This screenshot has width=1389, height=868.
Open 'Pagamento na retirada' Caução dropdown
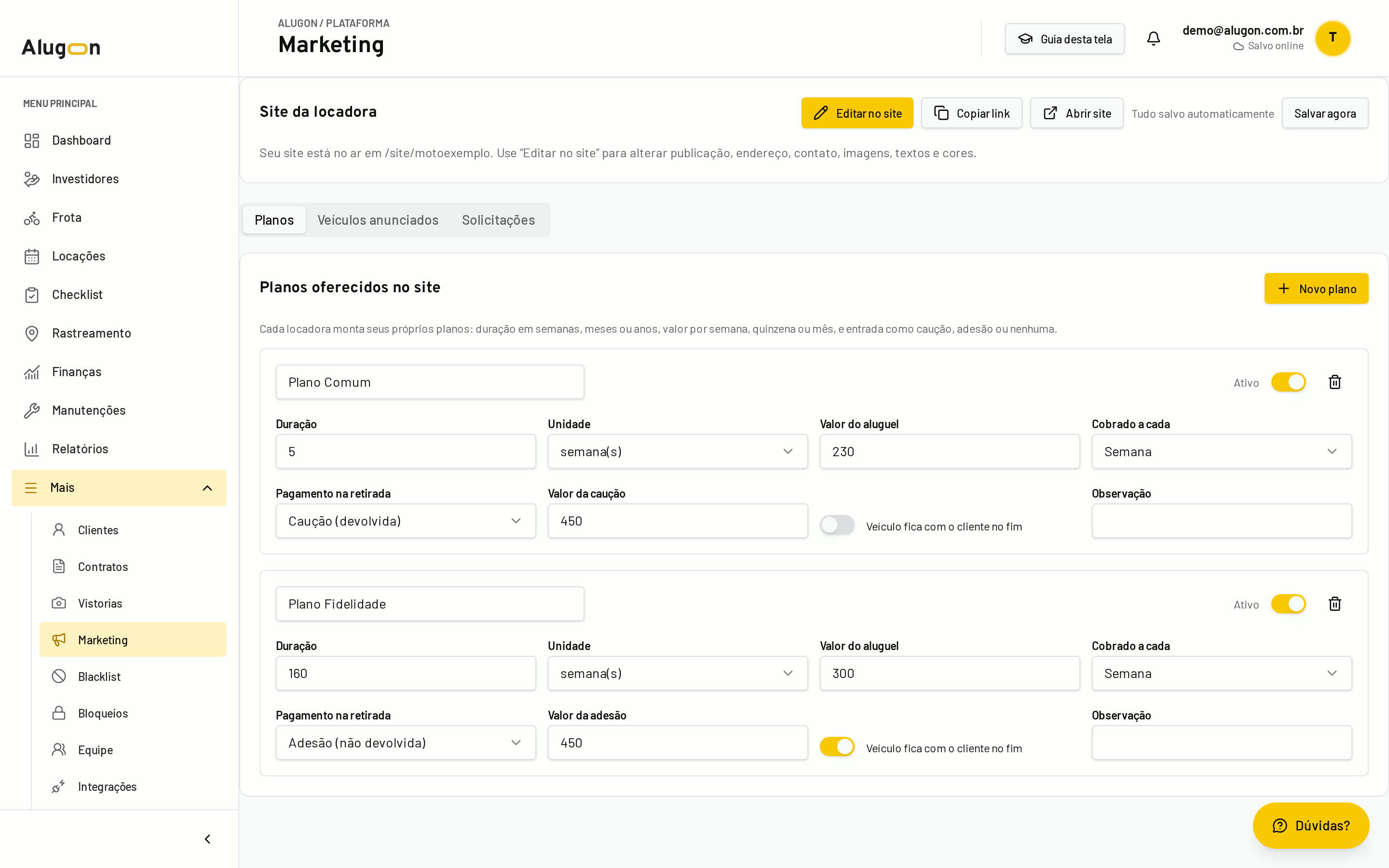(405, 521)
